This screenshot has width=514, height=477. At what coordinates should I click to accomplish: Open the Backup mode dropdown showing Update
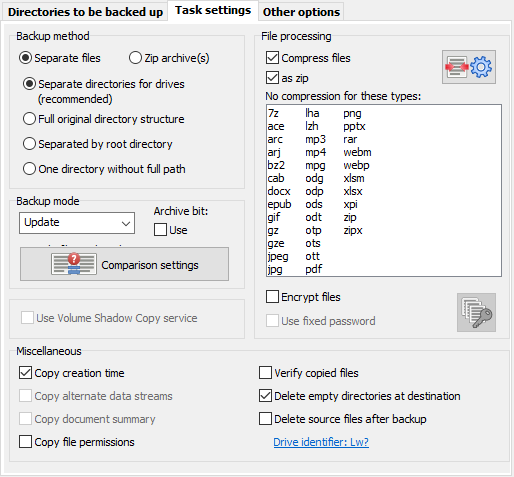pyautogui.click(x=77, y=223)
